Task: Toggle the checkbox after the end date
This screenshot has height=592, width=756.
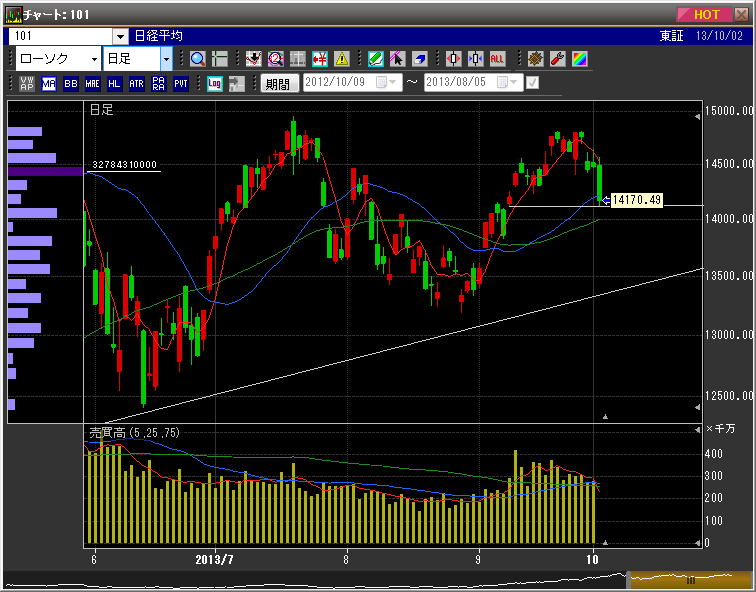Action: [x=532, y=83]
